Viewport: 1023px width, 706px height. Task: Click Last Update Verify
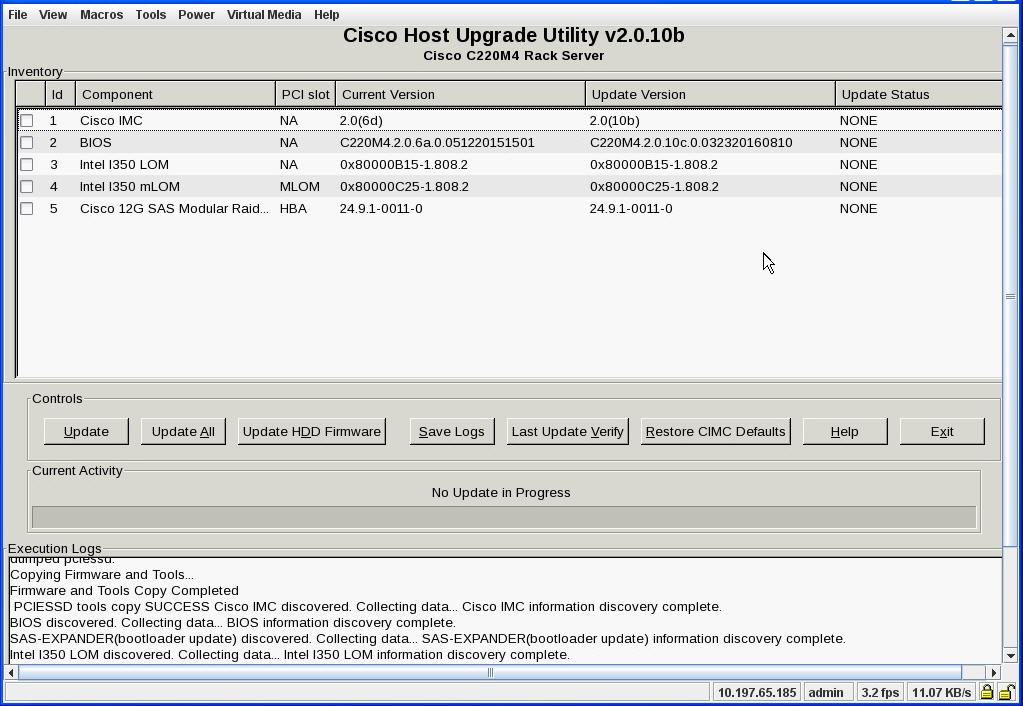pyautogui.click(x=567, y=431)
